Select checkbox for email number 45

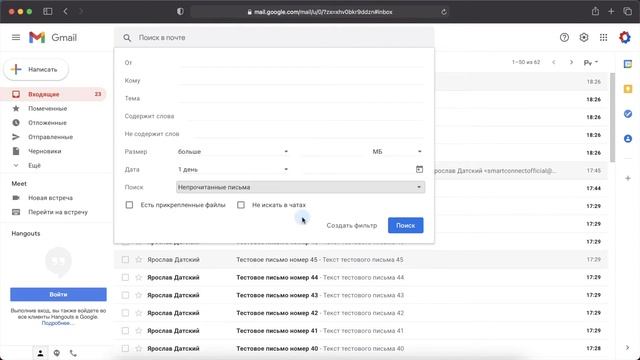point(125,260)
